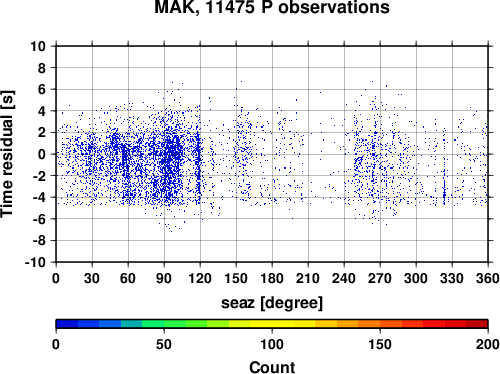Viewport: 500px width, 374px height.
Task: Click the plot title 'MAK, 11475 P observations'
Action: point(272,7)
